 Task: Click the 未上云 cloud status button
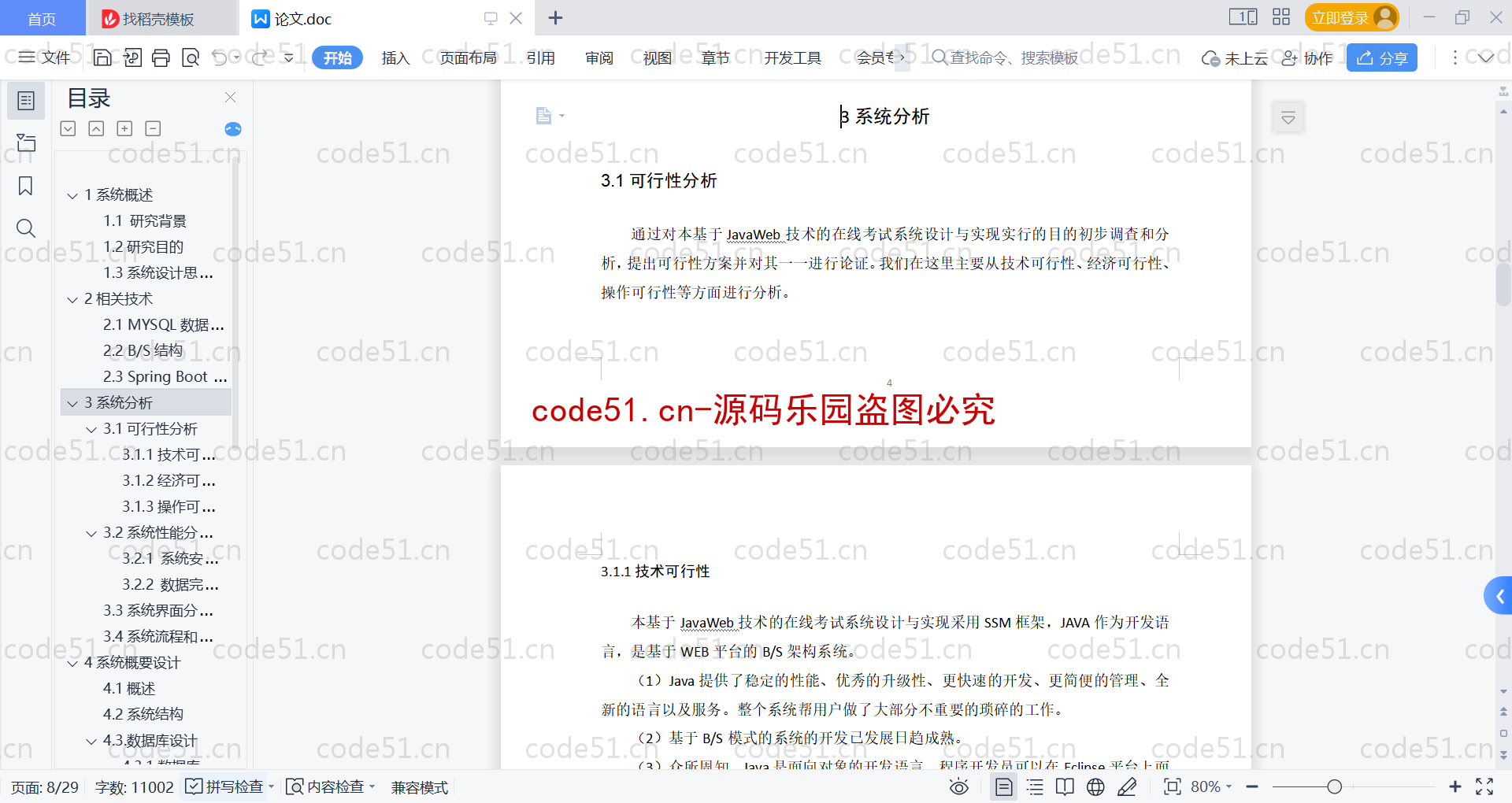click(1235, 57)
